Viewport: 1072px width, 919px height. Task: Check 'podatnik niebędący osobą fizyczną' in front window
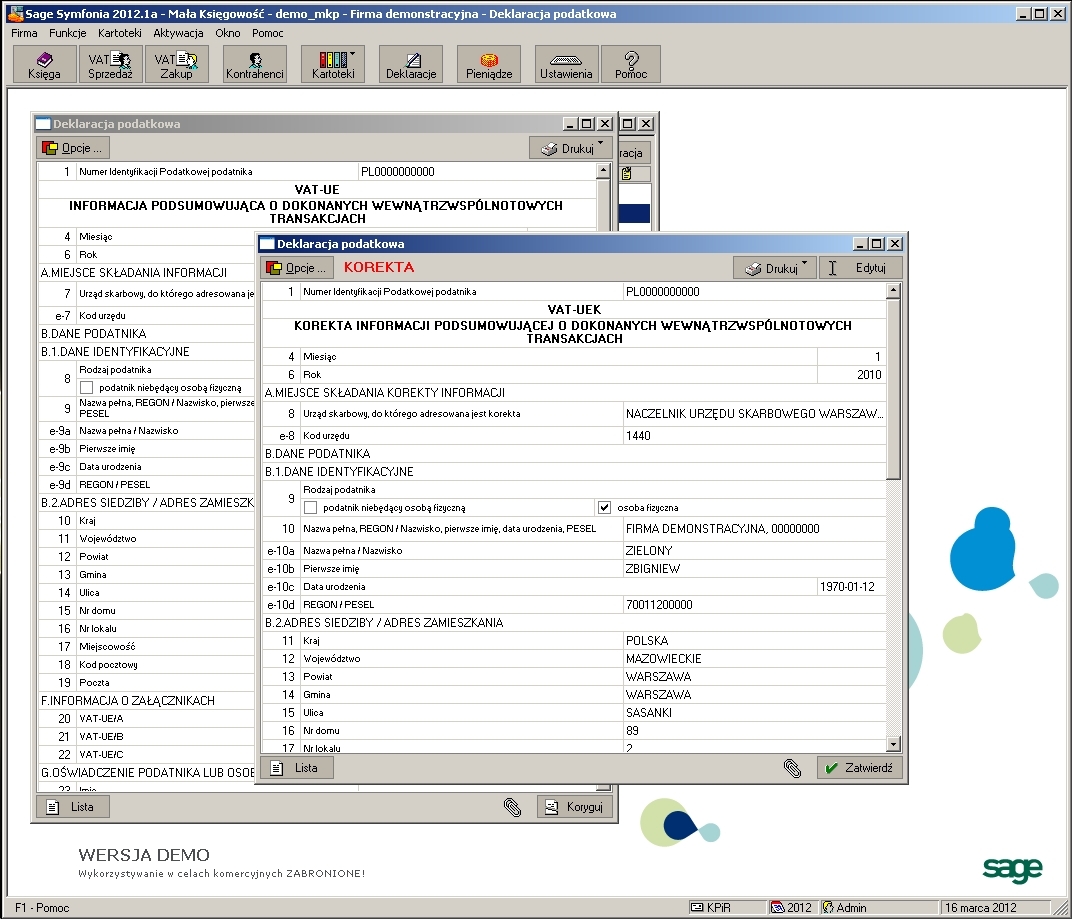311,507
